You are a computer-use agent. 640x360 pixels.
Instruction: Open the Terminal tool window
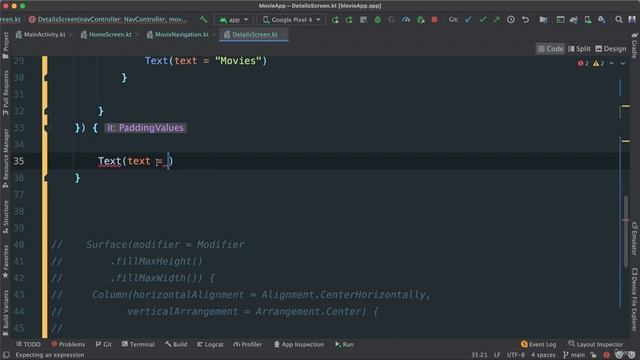coord(138,344)
